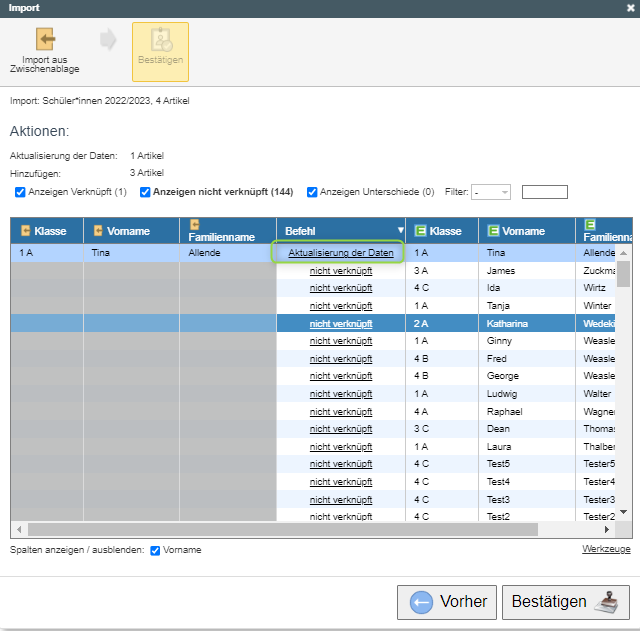This screenshot has width=640, height=631.
Task: Select existing Katharina cell
Action: [x=527, y=324]
